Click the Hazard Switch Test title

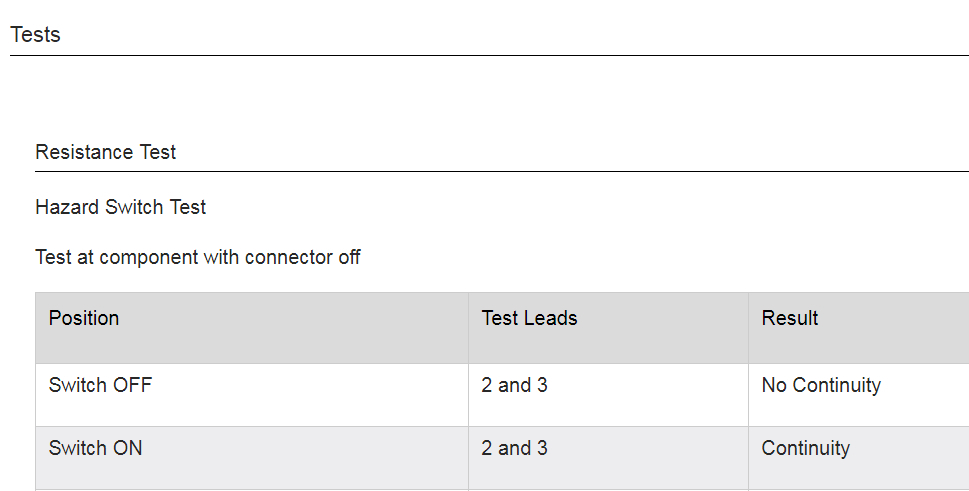point(120,208)
